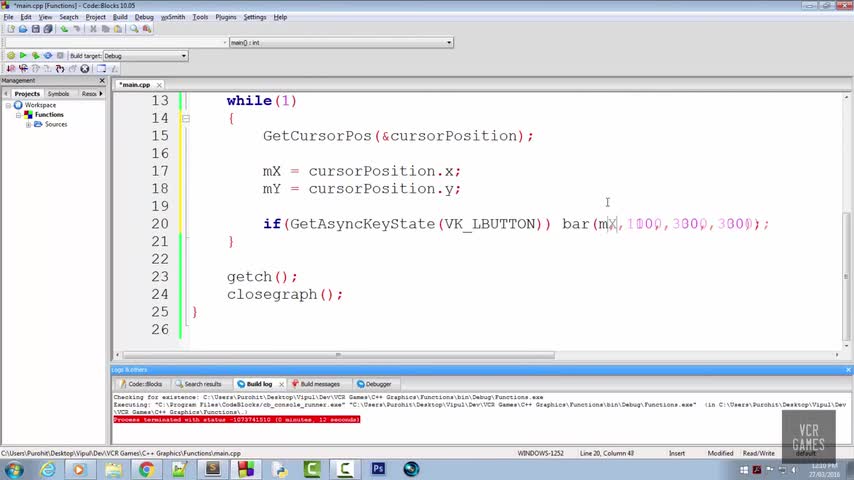Screen dimensions: 854x480
Task: Save the file using the Save icon
Action: [35, 29]
